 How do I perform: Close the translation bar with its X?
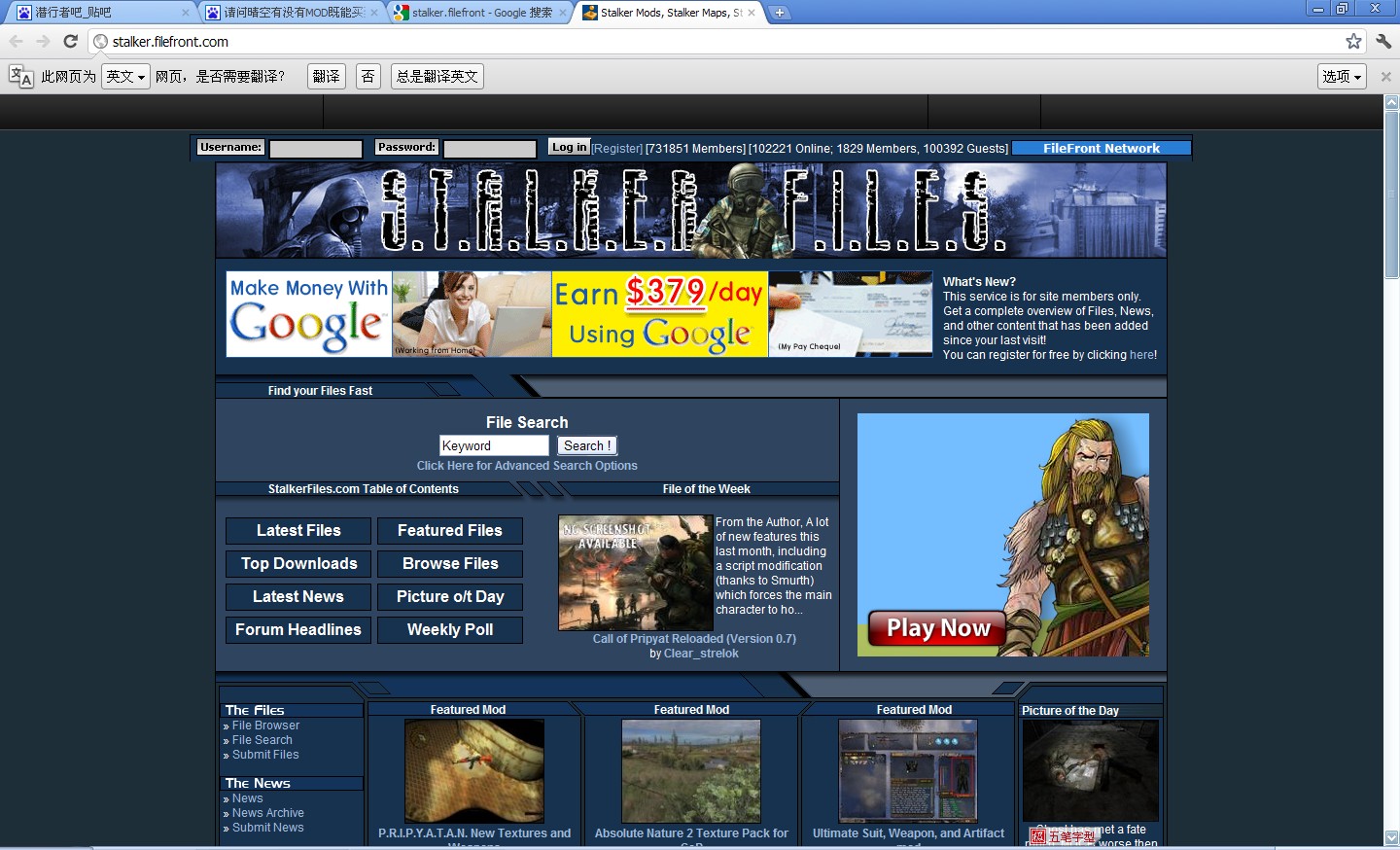click(1386, 76)
